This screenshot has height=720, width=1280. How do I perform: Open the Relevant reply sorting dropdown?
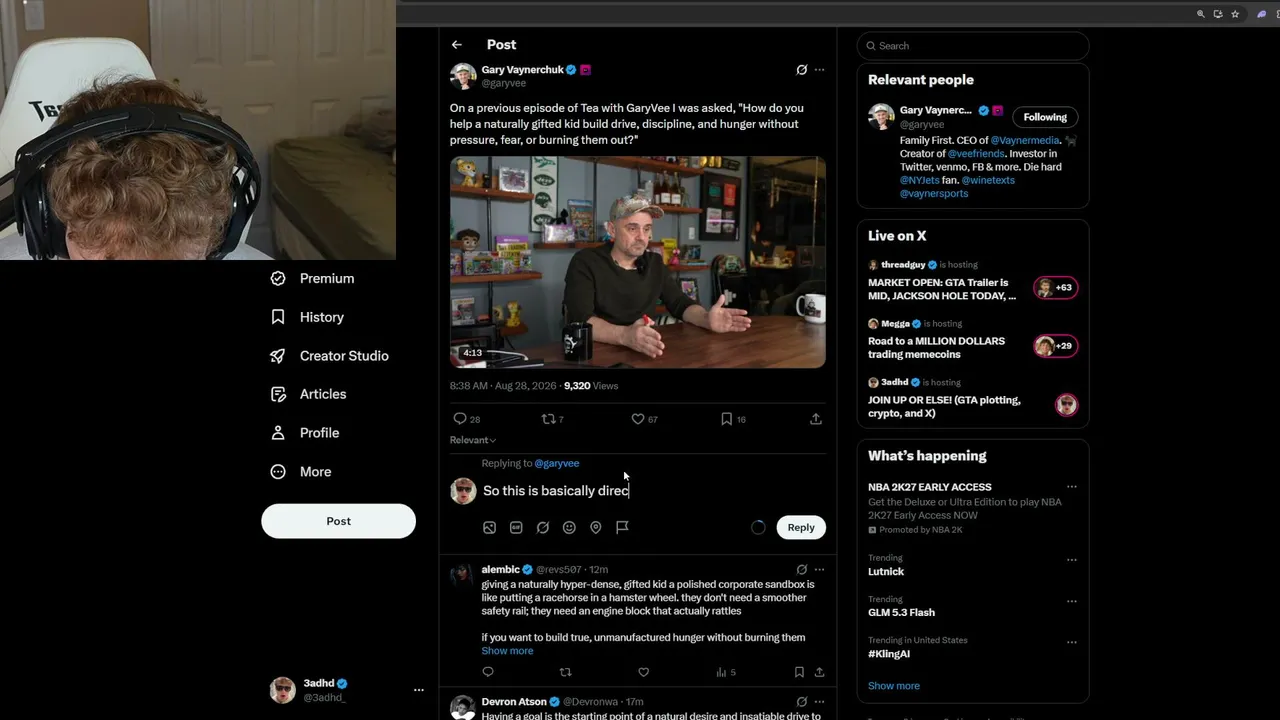(x=473, y=440)
